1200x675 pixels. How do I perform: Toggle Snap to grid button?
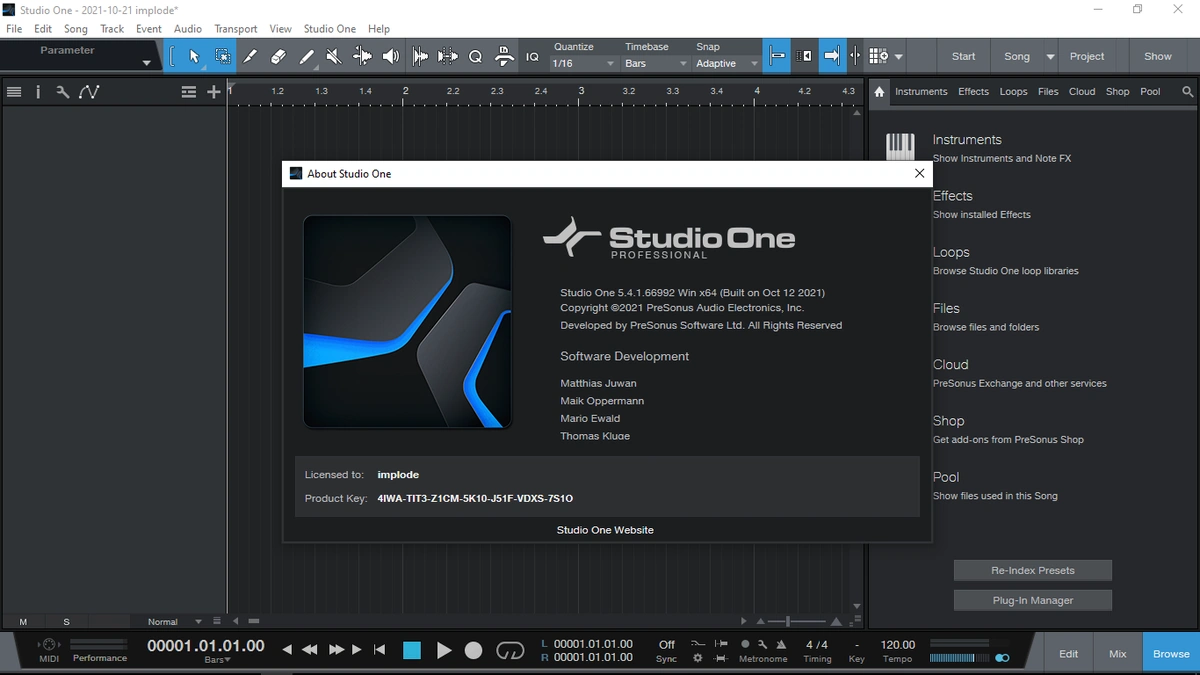pyautogui.click(x=777, y=57)
